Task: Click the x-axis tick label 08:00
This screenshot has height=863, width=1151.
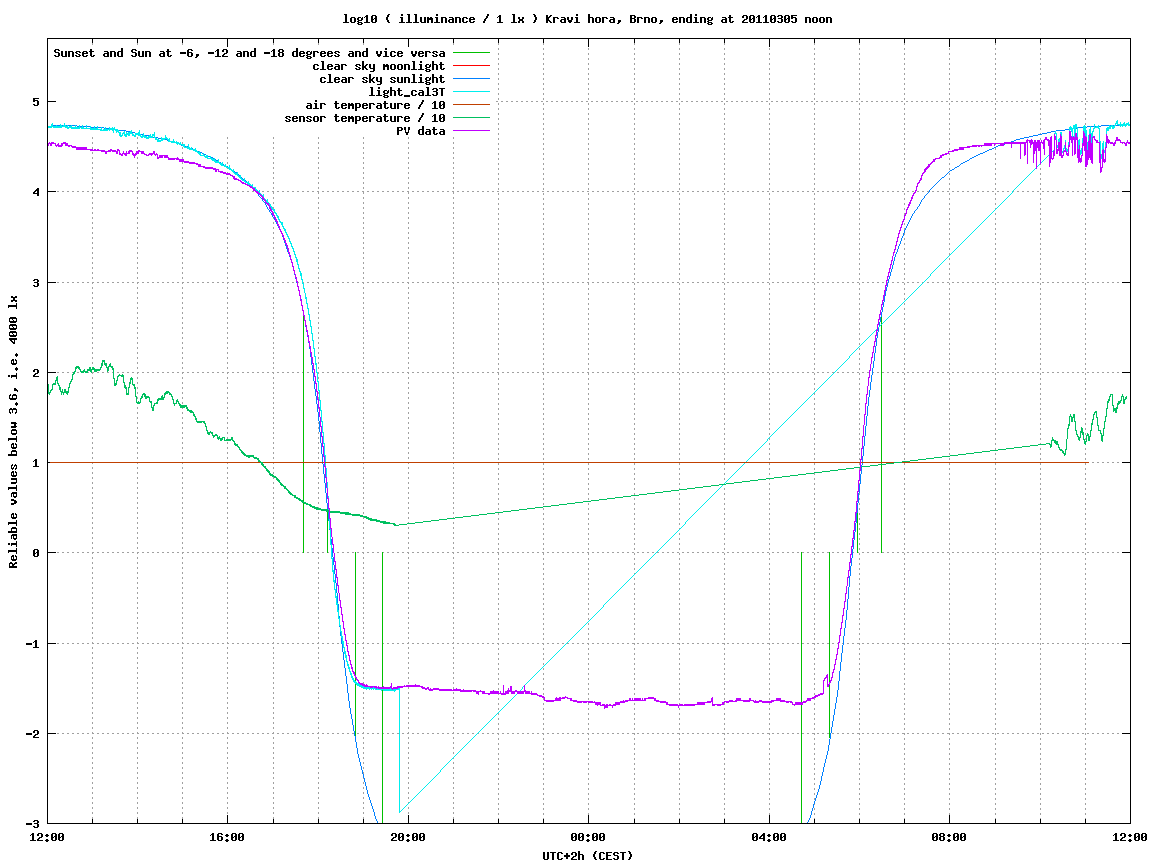Action: 949,837
